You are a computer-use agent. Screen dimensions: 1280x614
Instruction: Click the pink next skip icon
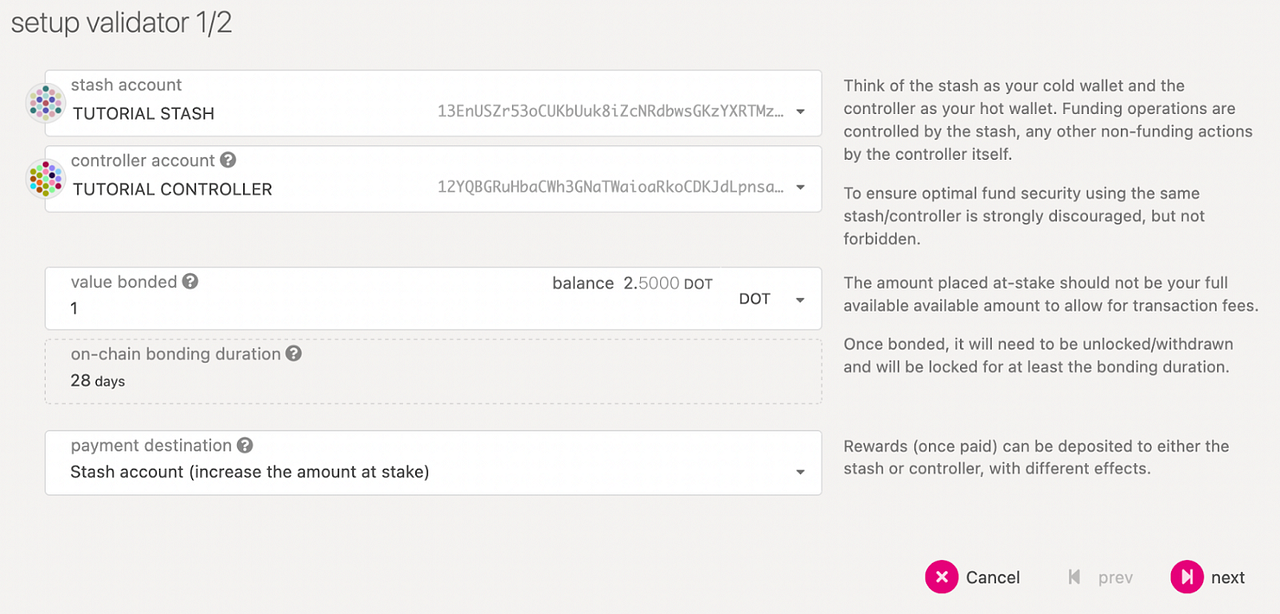[1187, 577]
